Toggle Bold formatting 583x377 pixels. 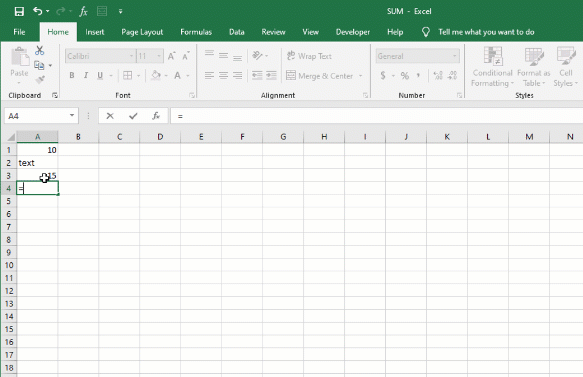(x=72, y=75)
